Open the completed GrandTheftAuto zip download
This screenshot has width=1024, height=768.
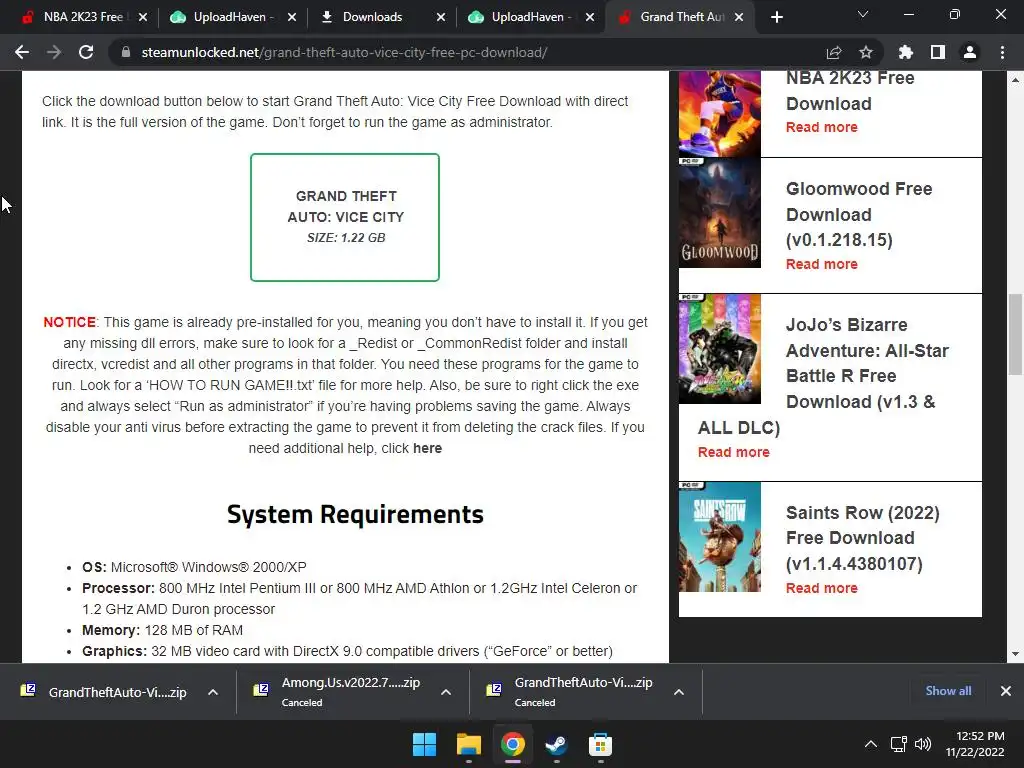(104, 692)
